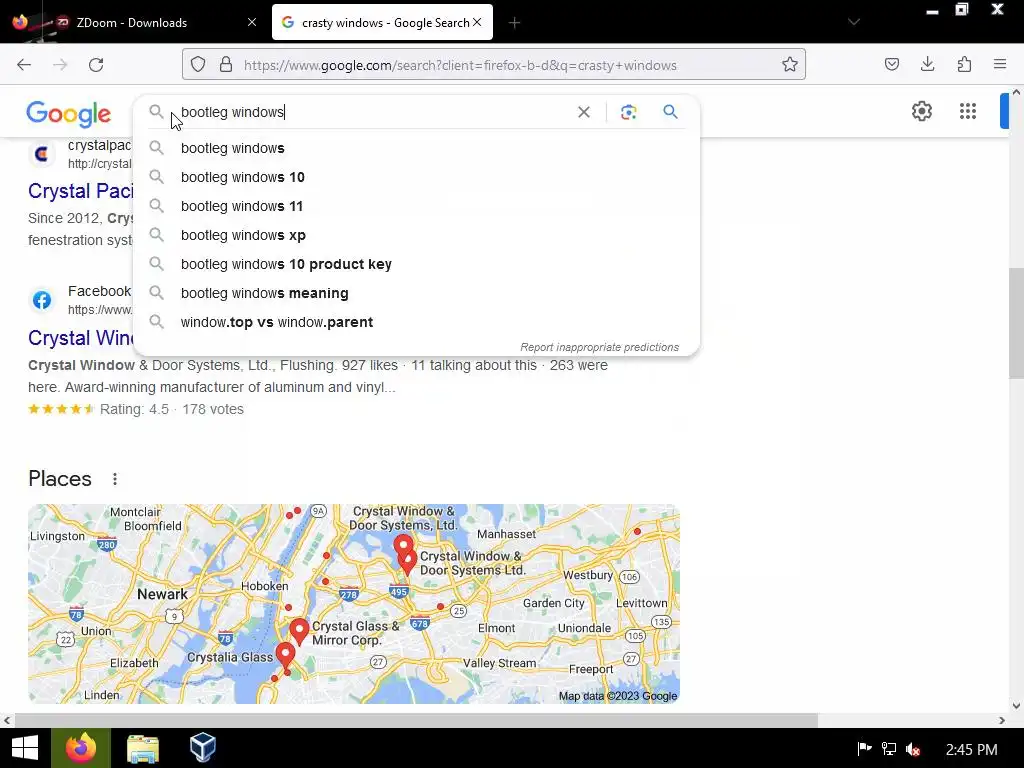This screenshot has height=768, width=1024.
Task: Open the Crystal Pacific result link
Action: [80, 191]
